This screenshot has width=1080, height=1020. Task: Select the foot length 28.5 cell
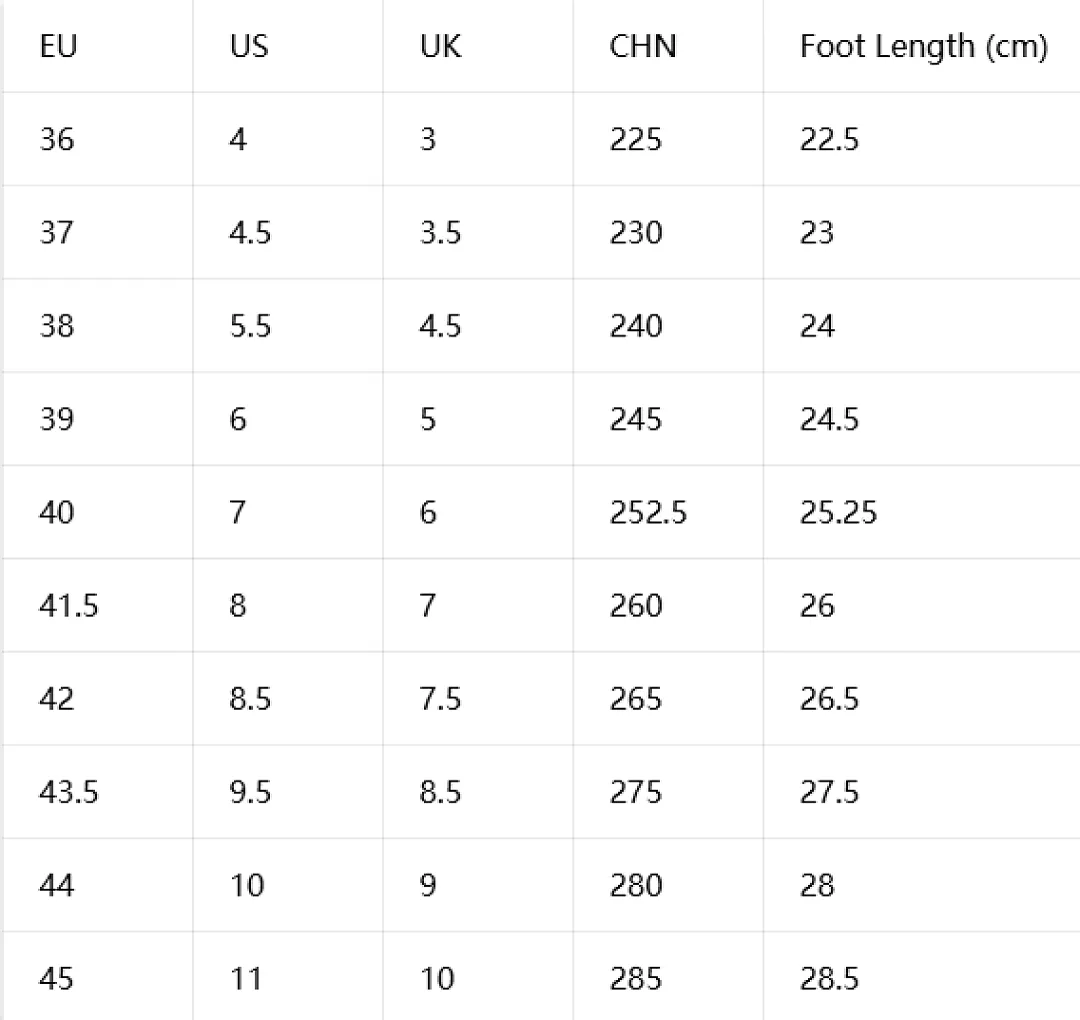[x=922, y=977]
